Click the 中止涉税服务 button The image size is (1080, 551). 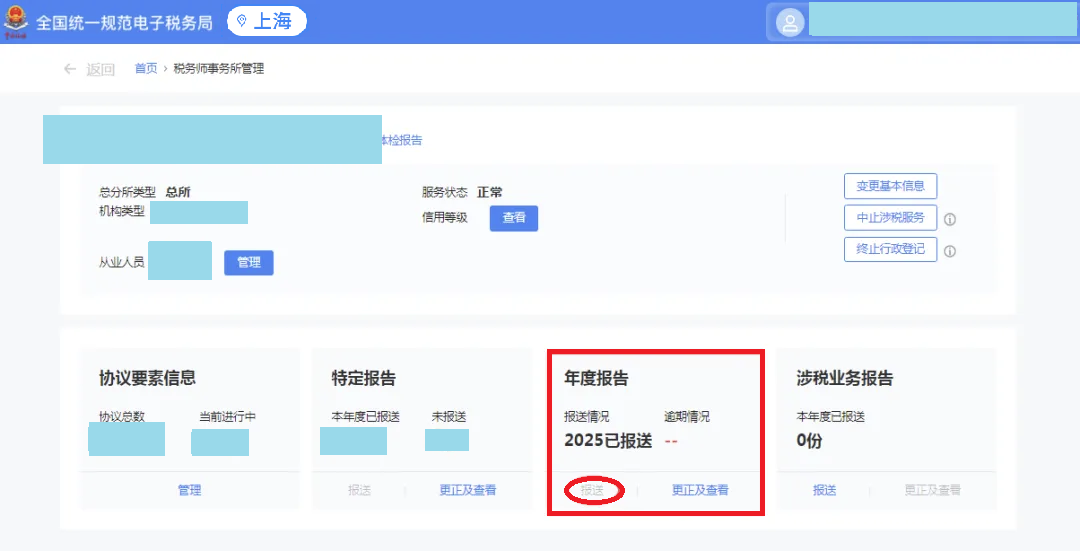coord(890,218)
